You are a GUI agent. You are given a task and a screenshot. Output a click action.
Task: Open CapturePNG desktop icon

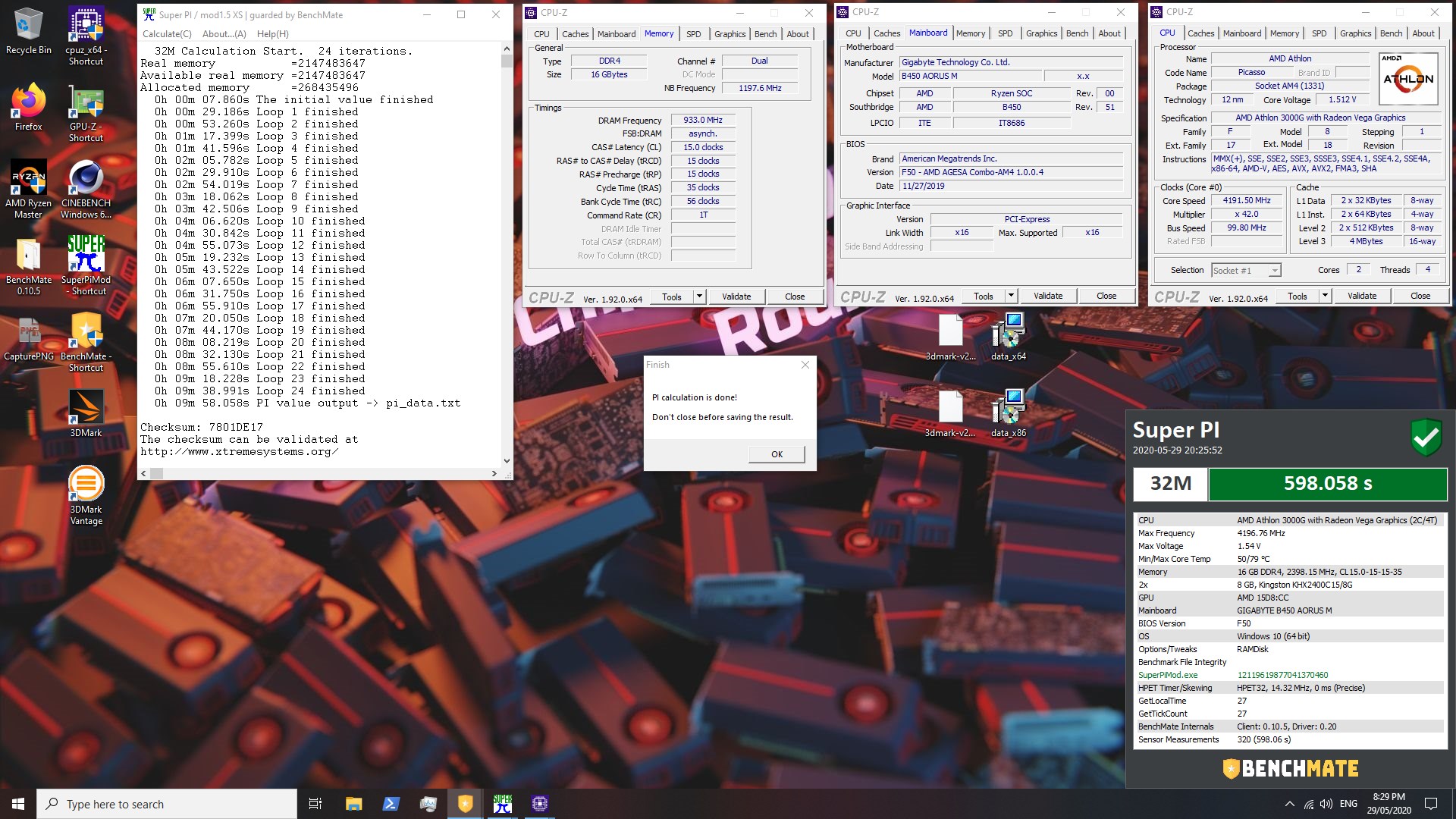29,337
